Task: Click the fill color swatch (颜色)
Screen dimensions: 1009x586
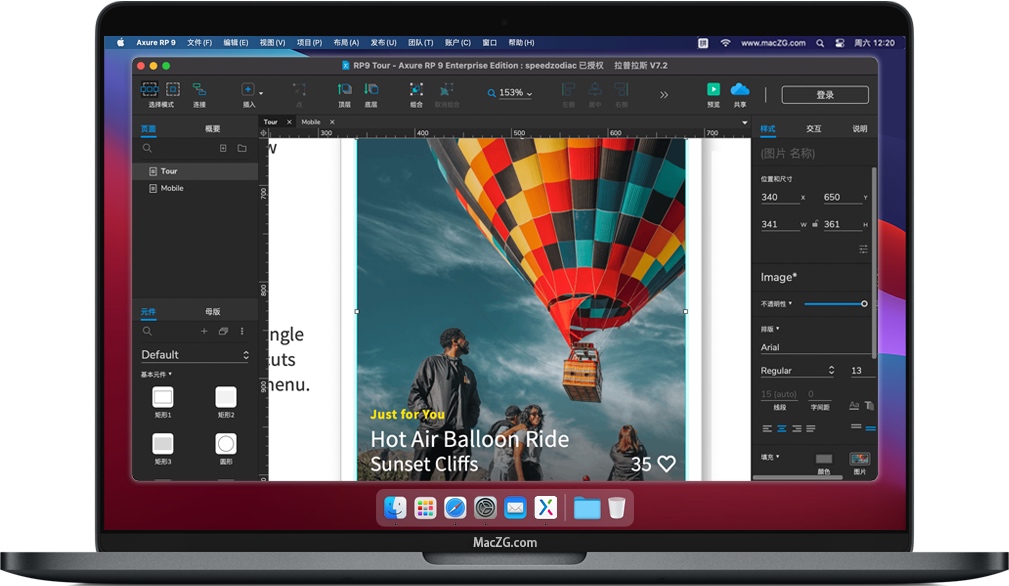Action: point(823,459)
